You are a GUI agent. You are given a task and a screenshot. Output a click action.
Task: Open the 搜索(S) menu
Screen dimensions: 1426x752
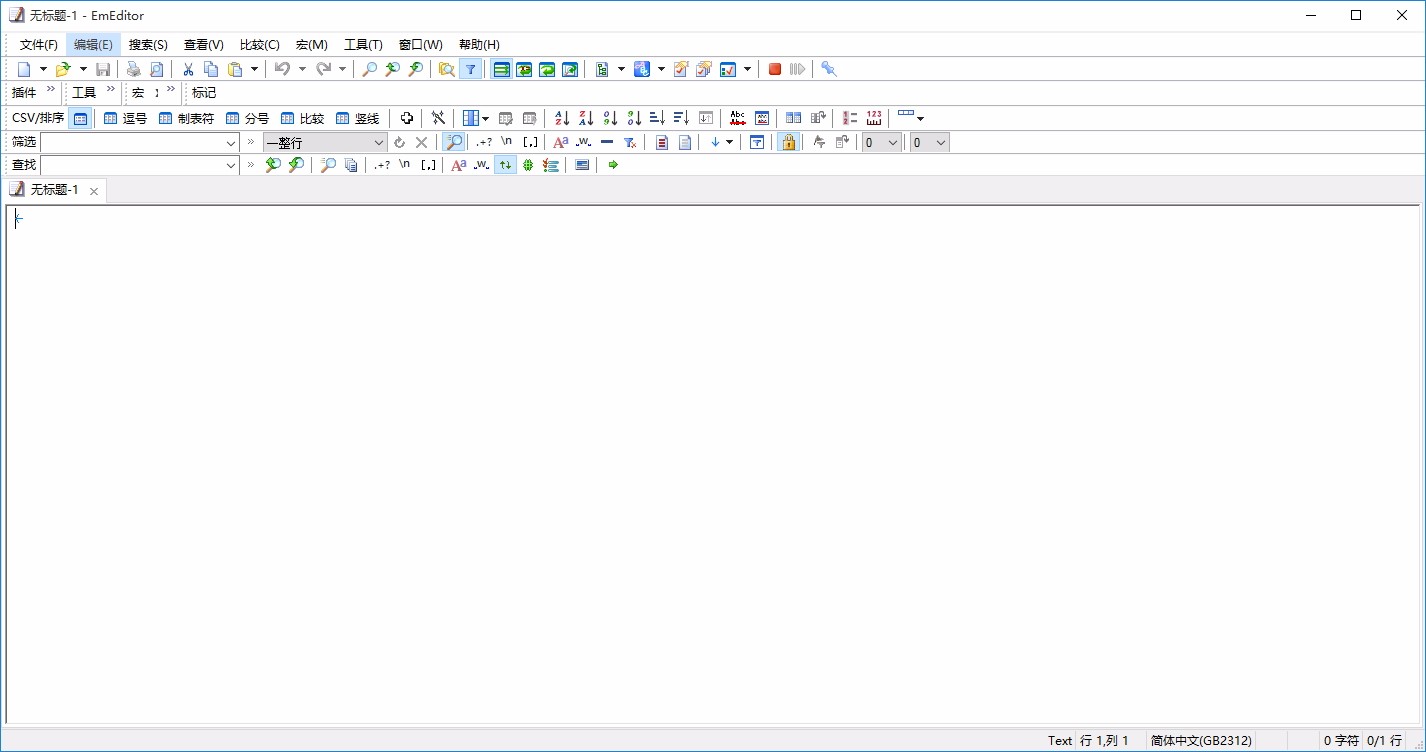pos(147,44)
